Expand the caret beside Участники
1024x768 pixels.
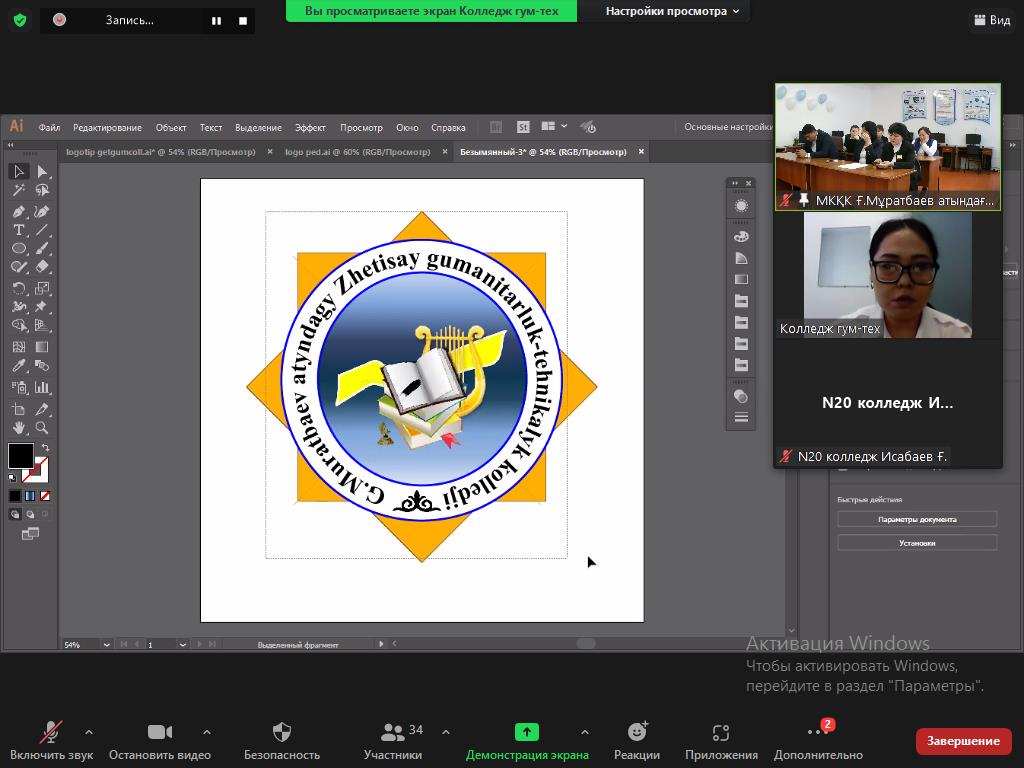click(x=445, y=732)
